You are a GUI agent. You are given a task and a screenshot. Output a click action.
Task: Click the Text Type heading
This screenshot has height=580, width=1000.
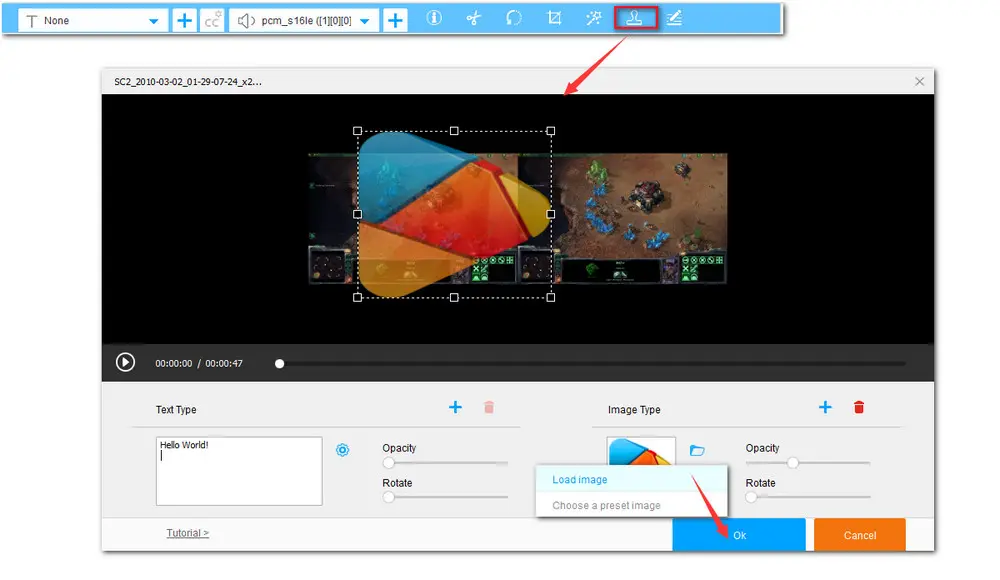[x=176, y=410]
